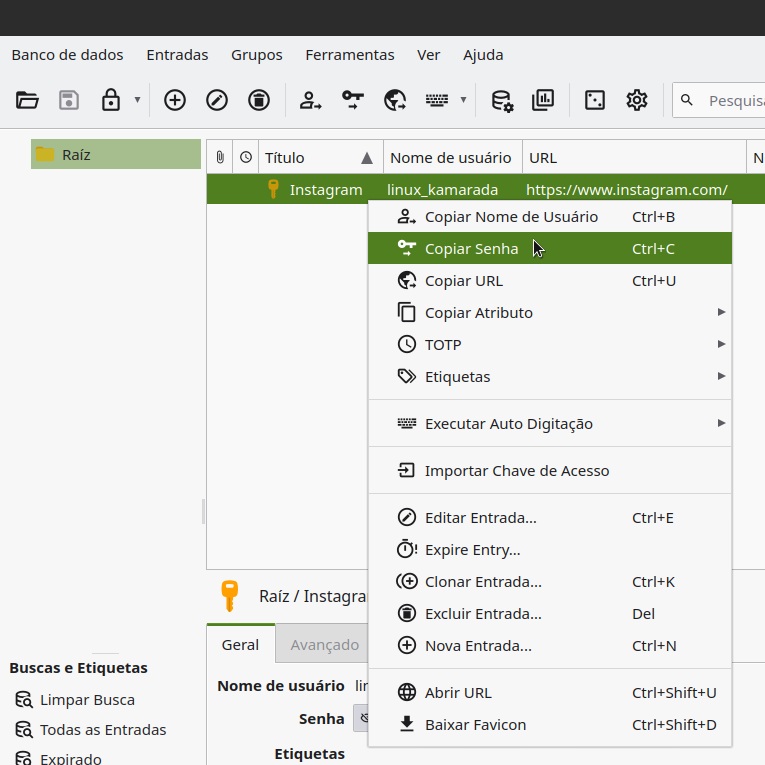Choose Editar Entrada from context menu
The image size is (765, 765).
[x=550, y=518]
